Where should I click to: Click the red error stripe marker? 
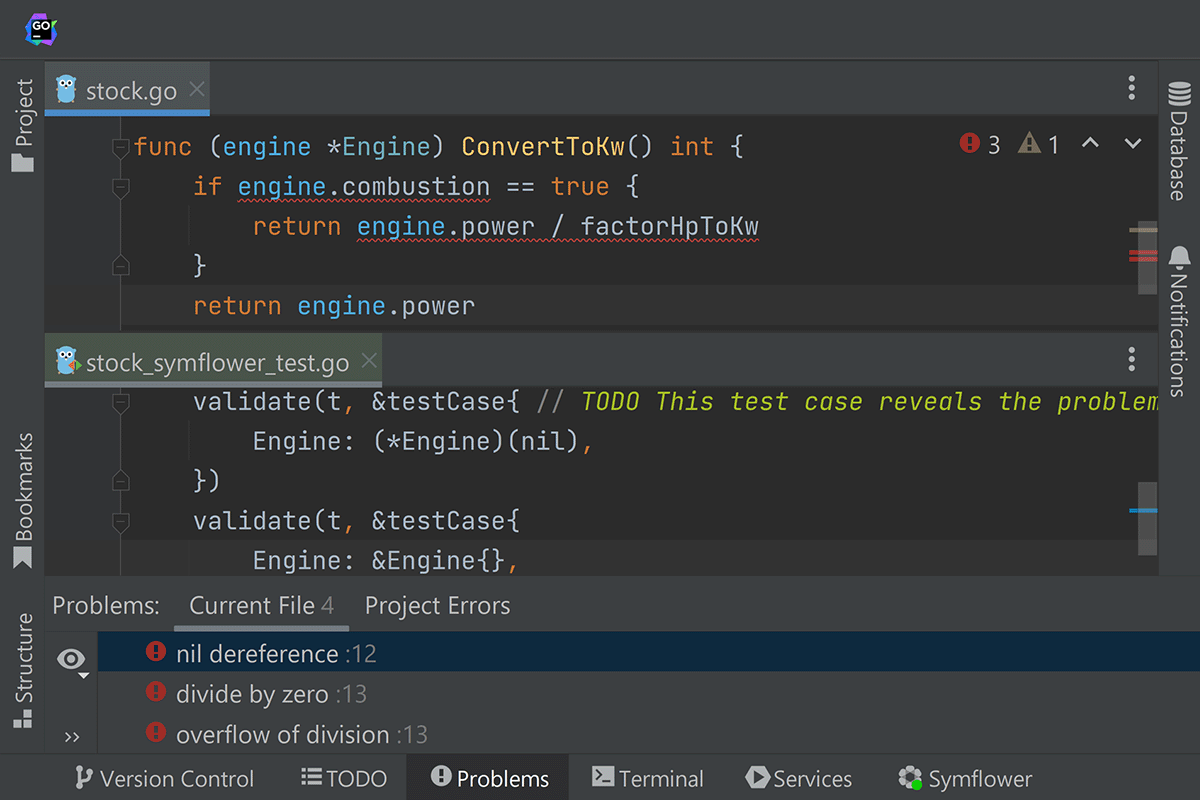(x=1143, y=256)
